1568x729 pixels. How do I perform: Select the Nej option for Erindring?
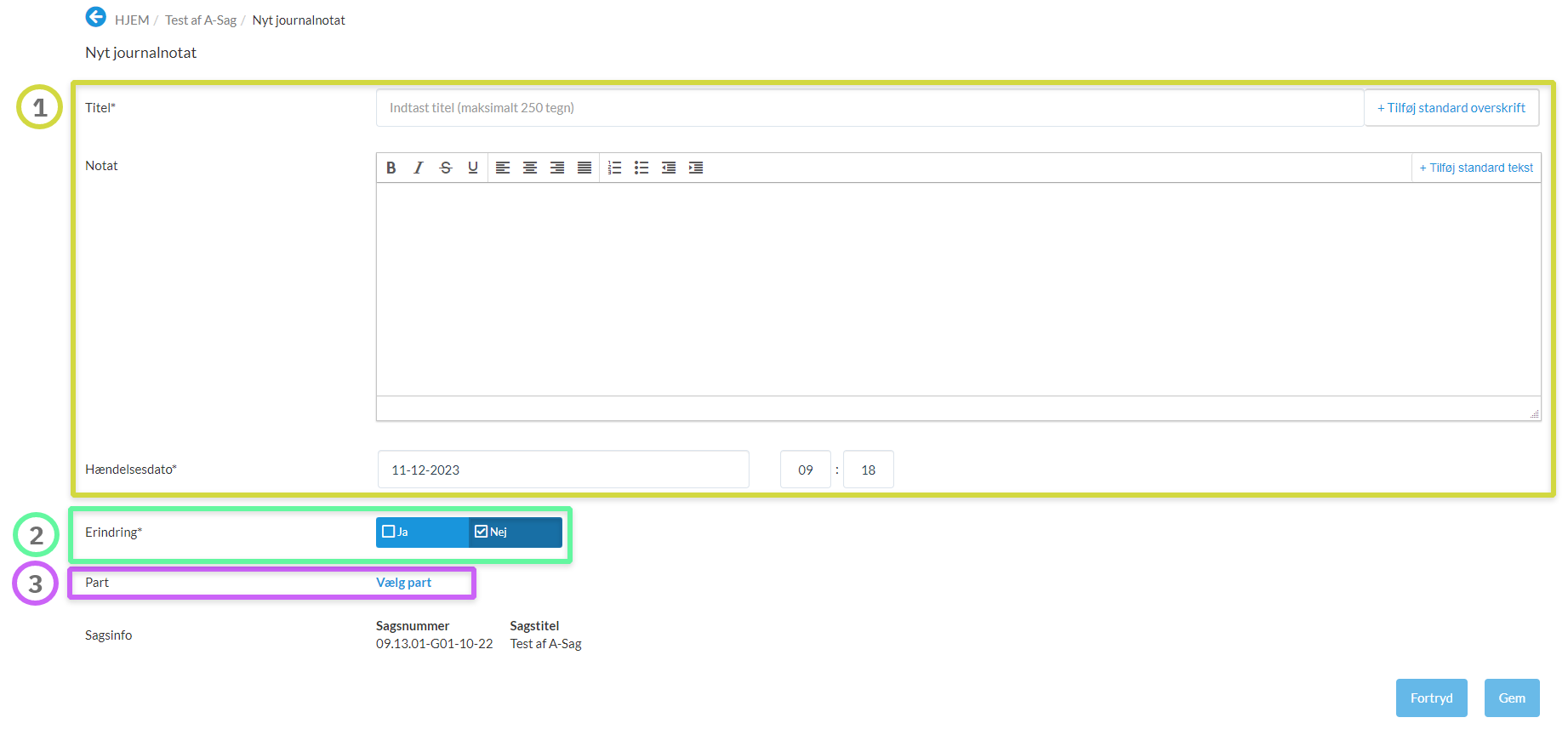(x=482, y=532)
